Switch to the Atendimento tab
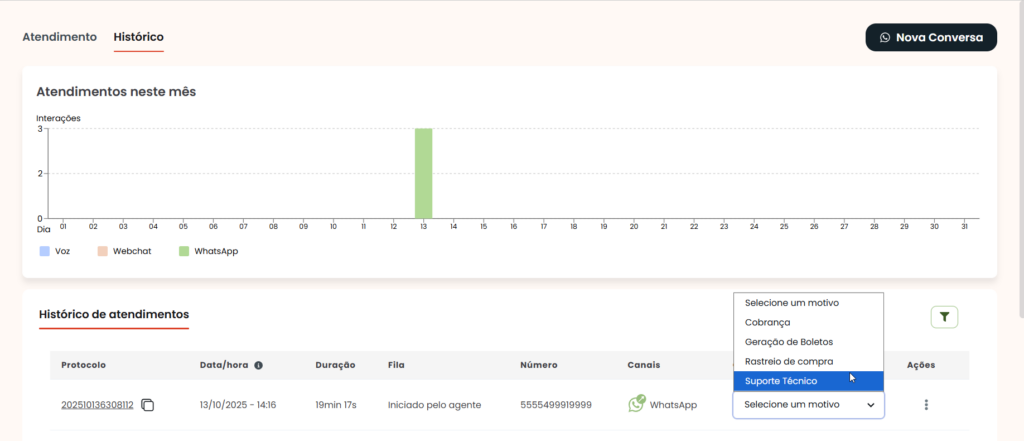This screenshot has width=1024, height=441. click(60, 37)
